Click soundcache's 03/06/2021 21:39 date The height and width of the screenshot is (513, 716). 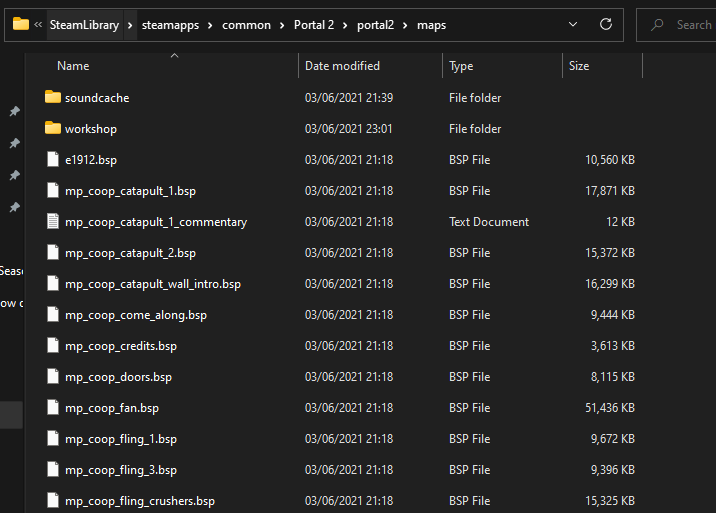pyautogui.click(x=349, y=98)
